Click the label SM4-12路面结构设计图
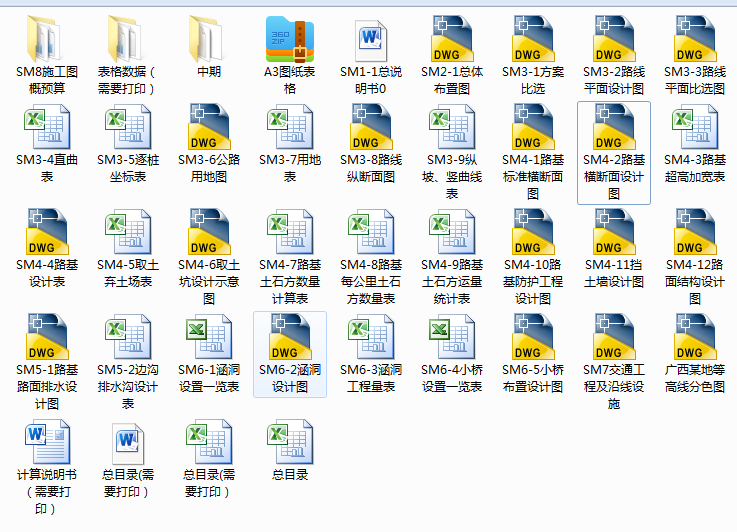The height and width of the screenshot is (532, 737). pyautogui.click(x=695, y=282)
